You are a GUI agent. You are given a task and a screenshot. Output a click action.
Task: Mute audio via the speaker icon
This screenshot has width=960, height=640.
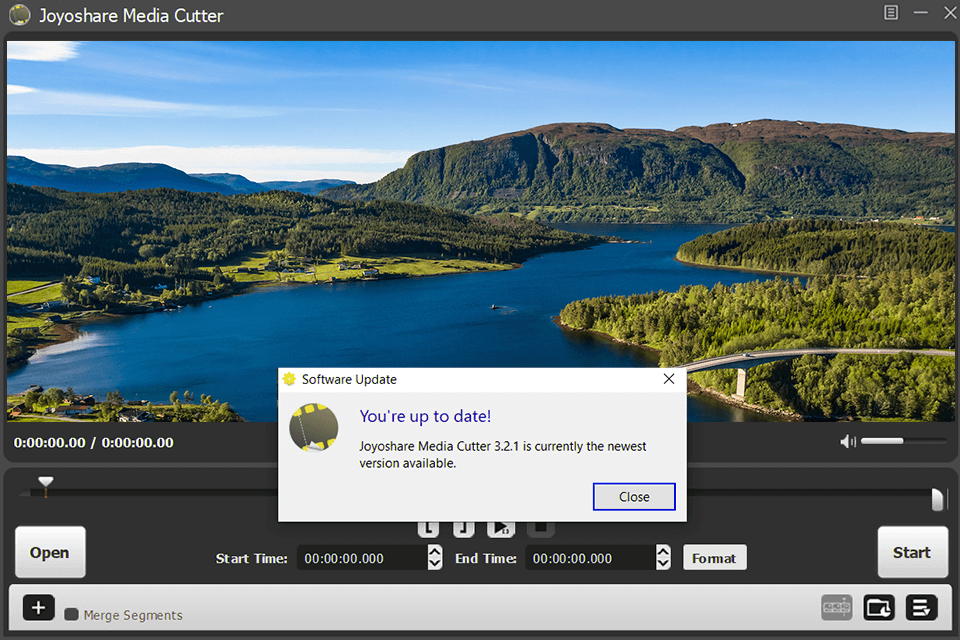point(847,441)
